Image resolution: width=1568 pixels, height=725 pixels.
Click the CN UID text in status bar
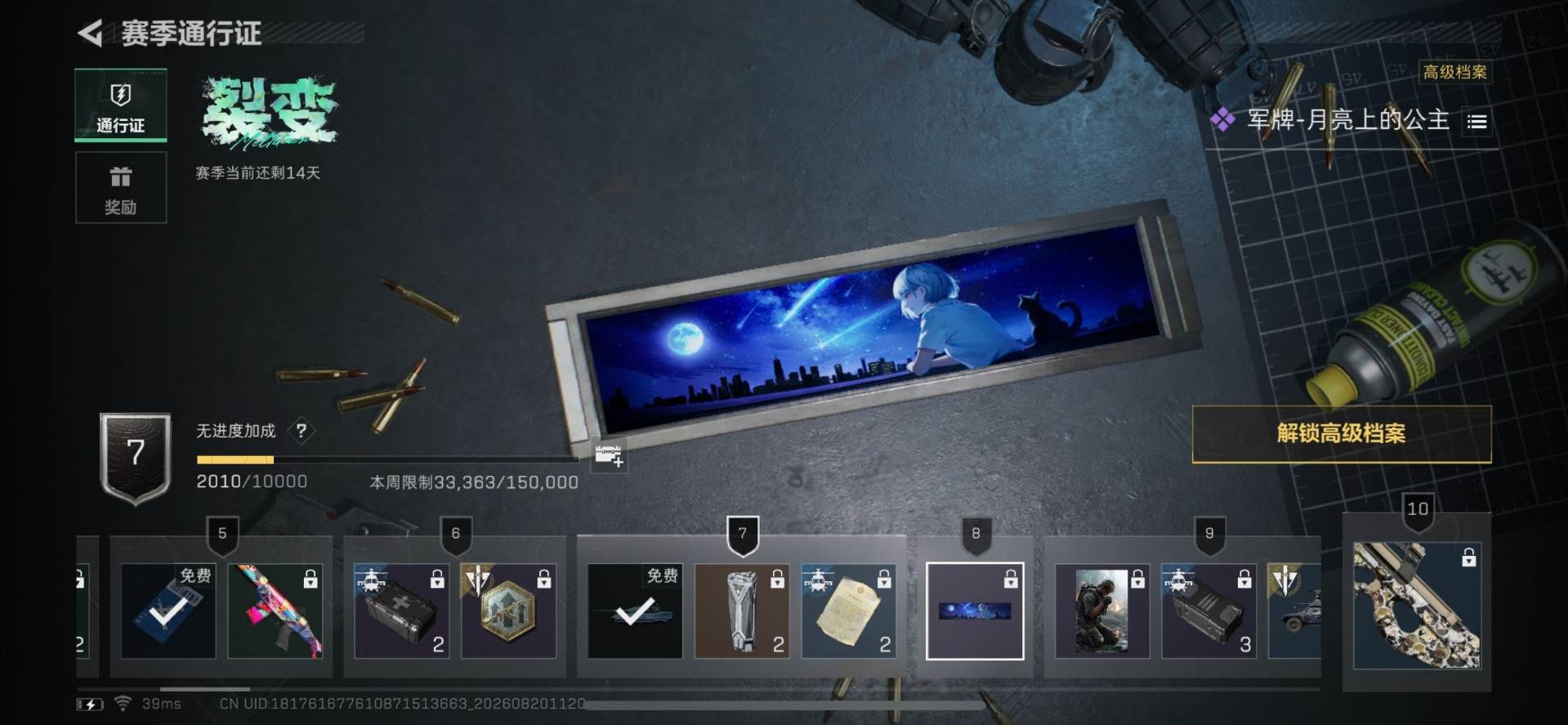pyautogui.click(x=402, y=704)
